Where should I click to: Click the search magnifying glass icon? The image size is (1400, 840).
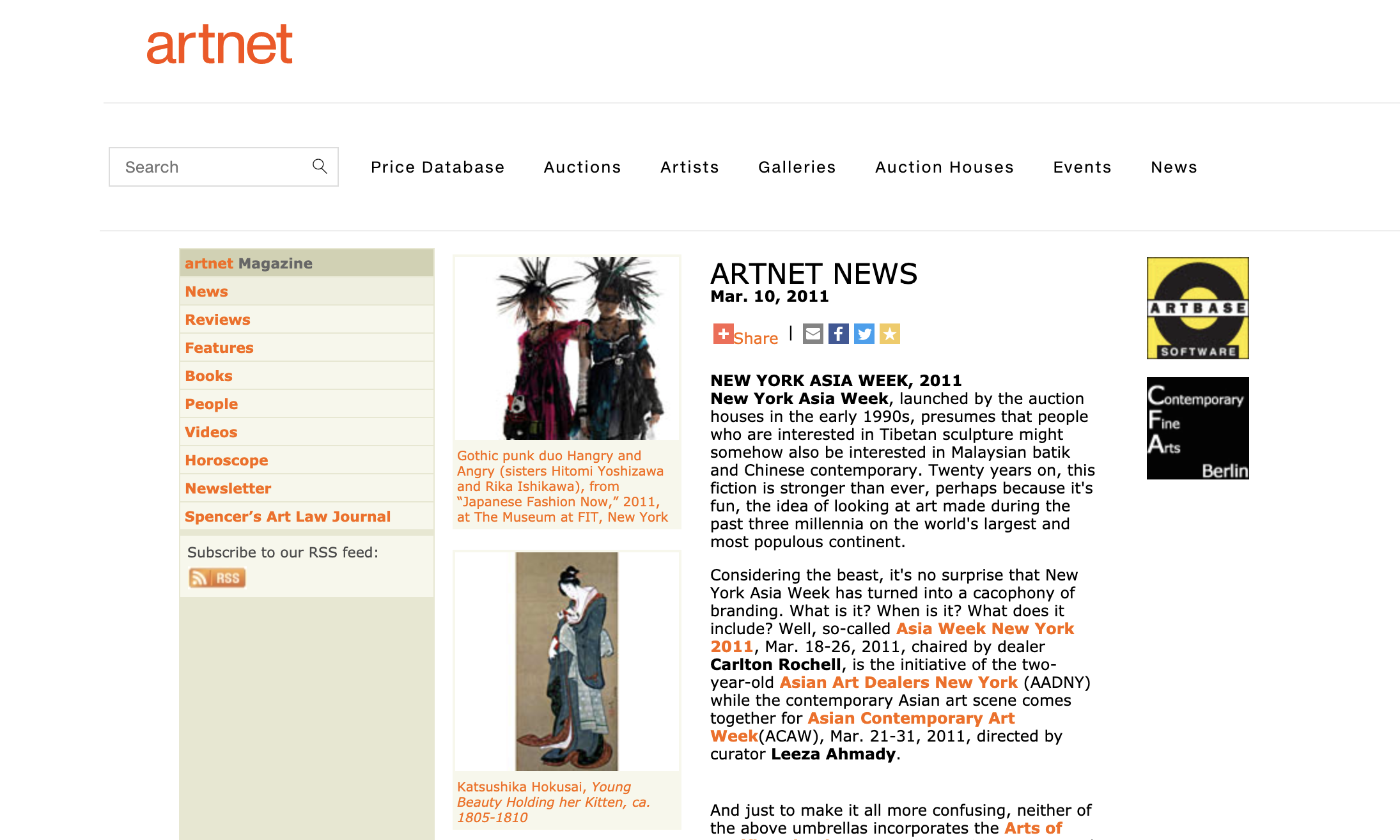pos(320,166)
